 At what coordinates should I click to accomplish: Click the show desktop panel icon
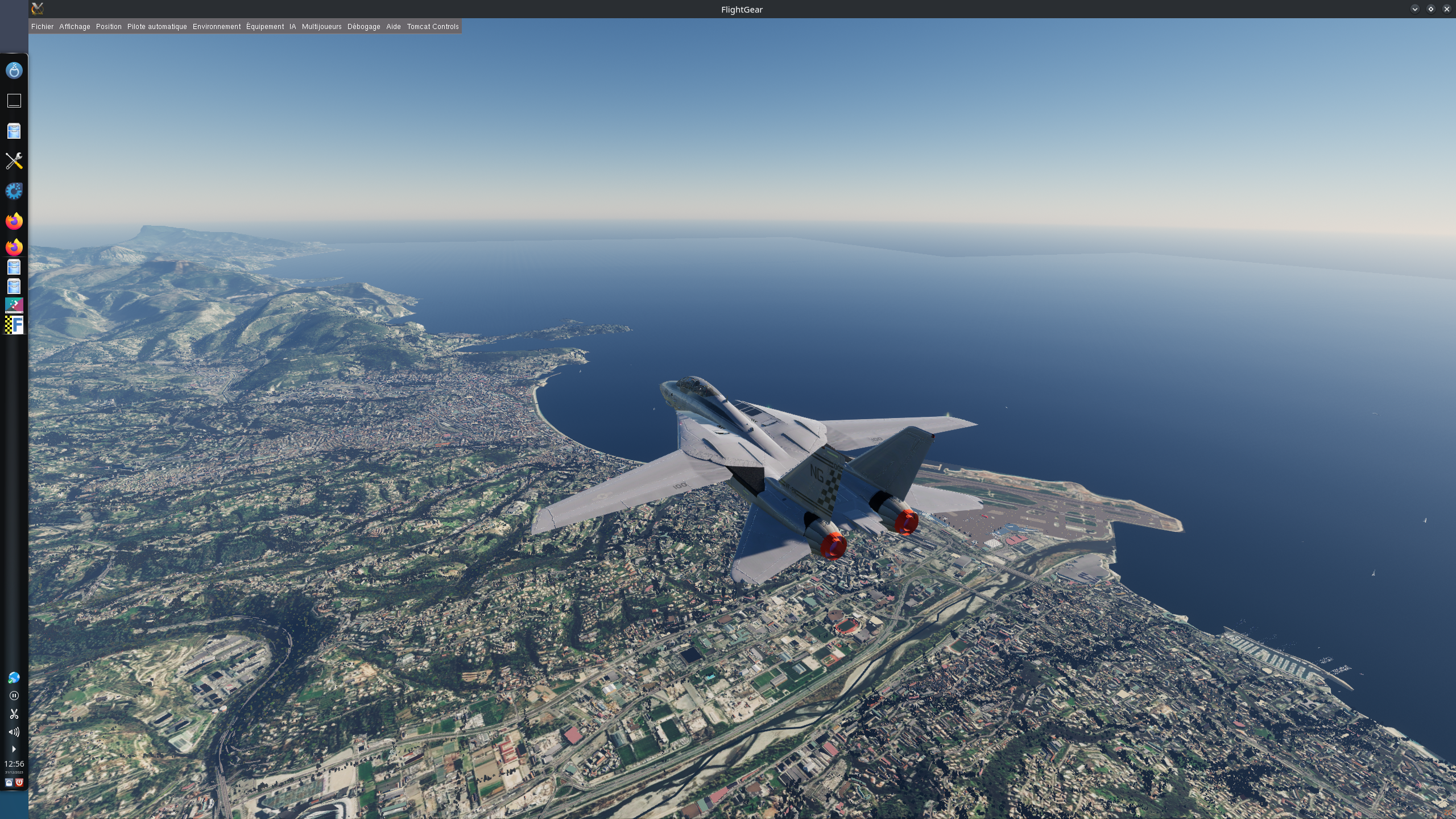[14, 101]
